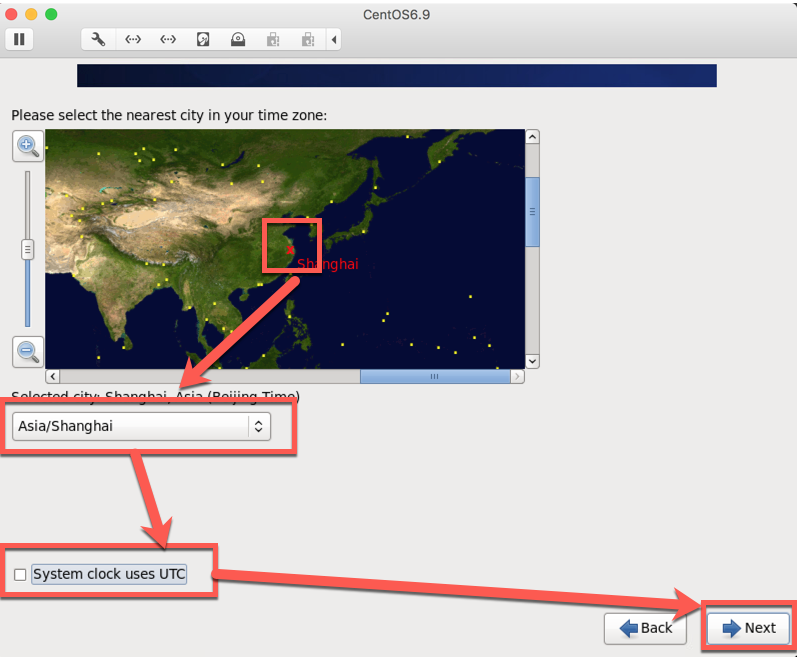Viewport: 808px width, 657px height.
Task: Click Shanghai's red marker on the map
Action: pyautogui.click(x=291, y=250)
